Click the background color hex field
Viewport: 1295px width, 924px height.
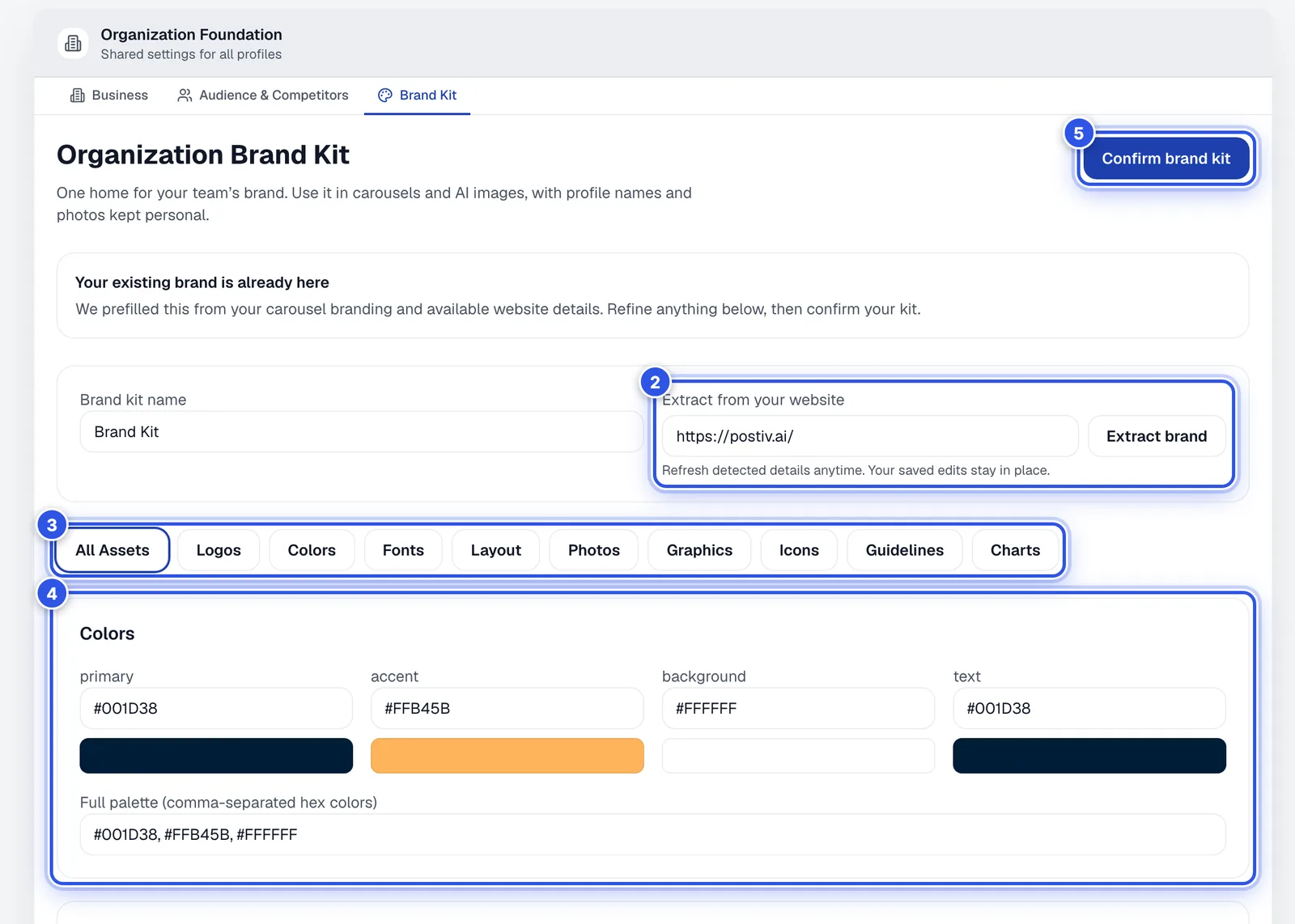tap(798, 709)
